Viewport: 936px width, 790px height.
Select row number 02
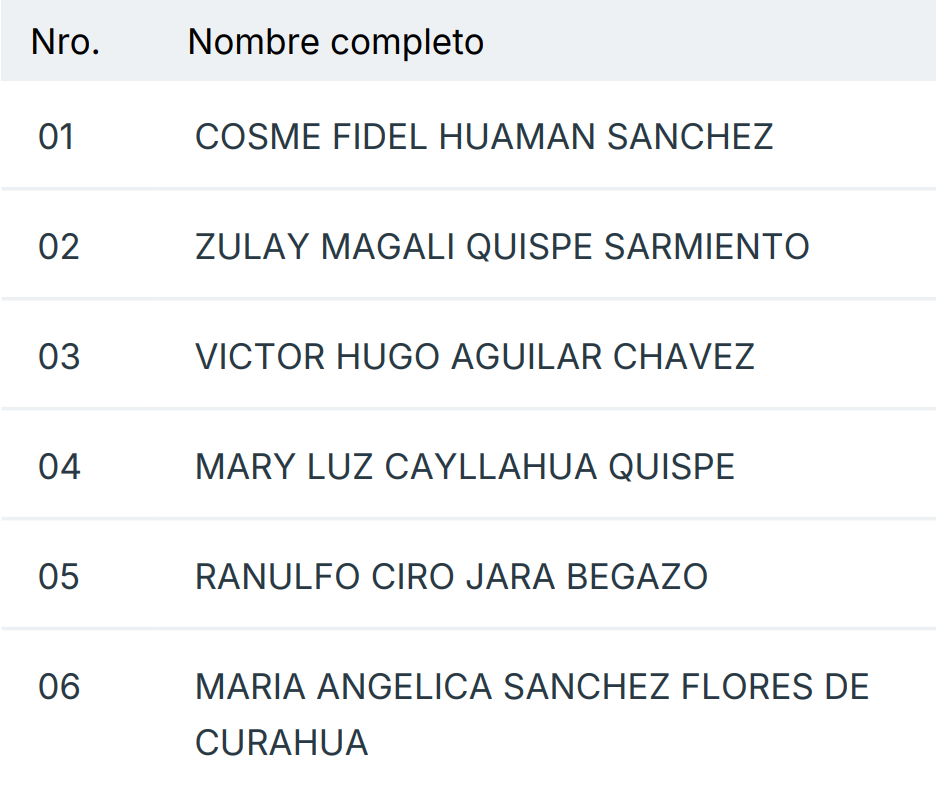(x=59, y=247)
